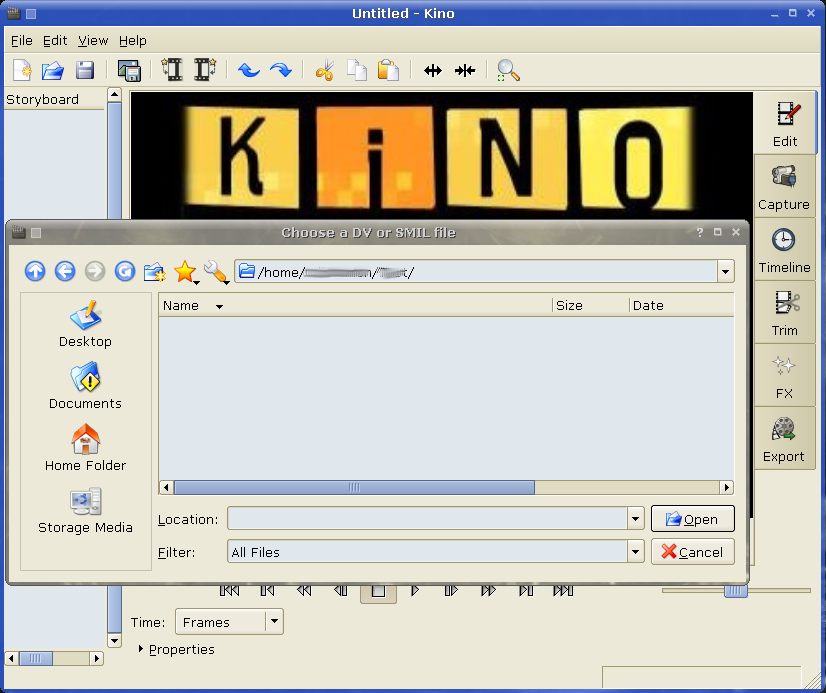The width and height of the screenshot is (826, 693).
Task: Cut scene using scissors icon
Action: click(x=325, y=70)
